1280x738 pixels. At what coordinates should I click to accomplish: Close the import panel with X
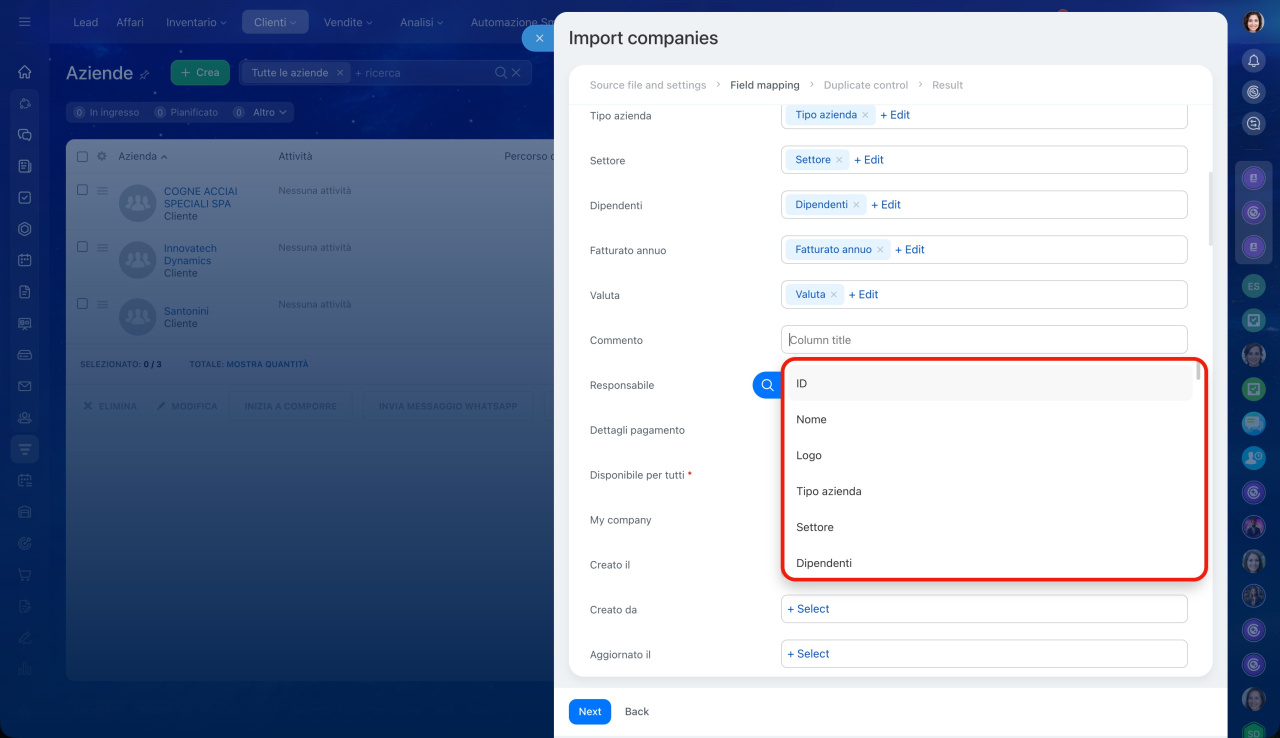[x=539, y=38]
